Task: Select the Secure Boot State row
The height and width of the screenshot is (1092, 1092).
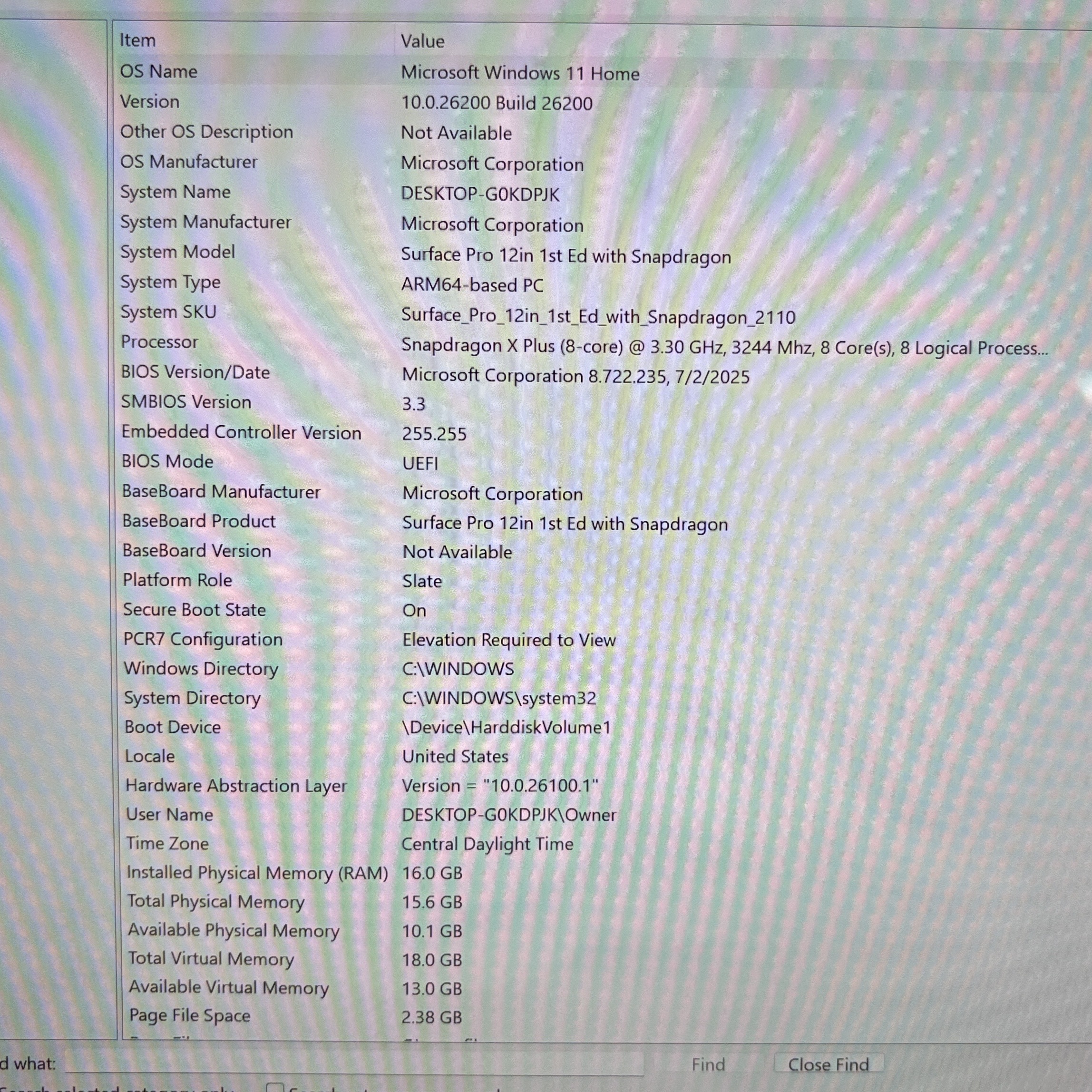Action: (588, 610)
